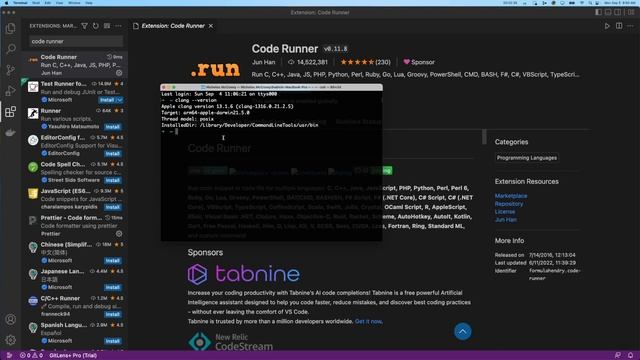Open notifications bell in status bar
The image size is (640, 360).
[x=630, y=356]
